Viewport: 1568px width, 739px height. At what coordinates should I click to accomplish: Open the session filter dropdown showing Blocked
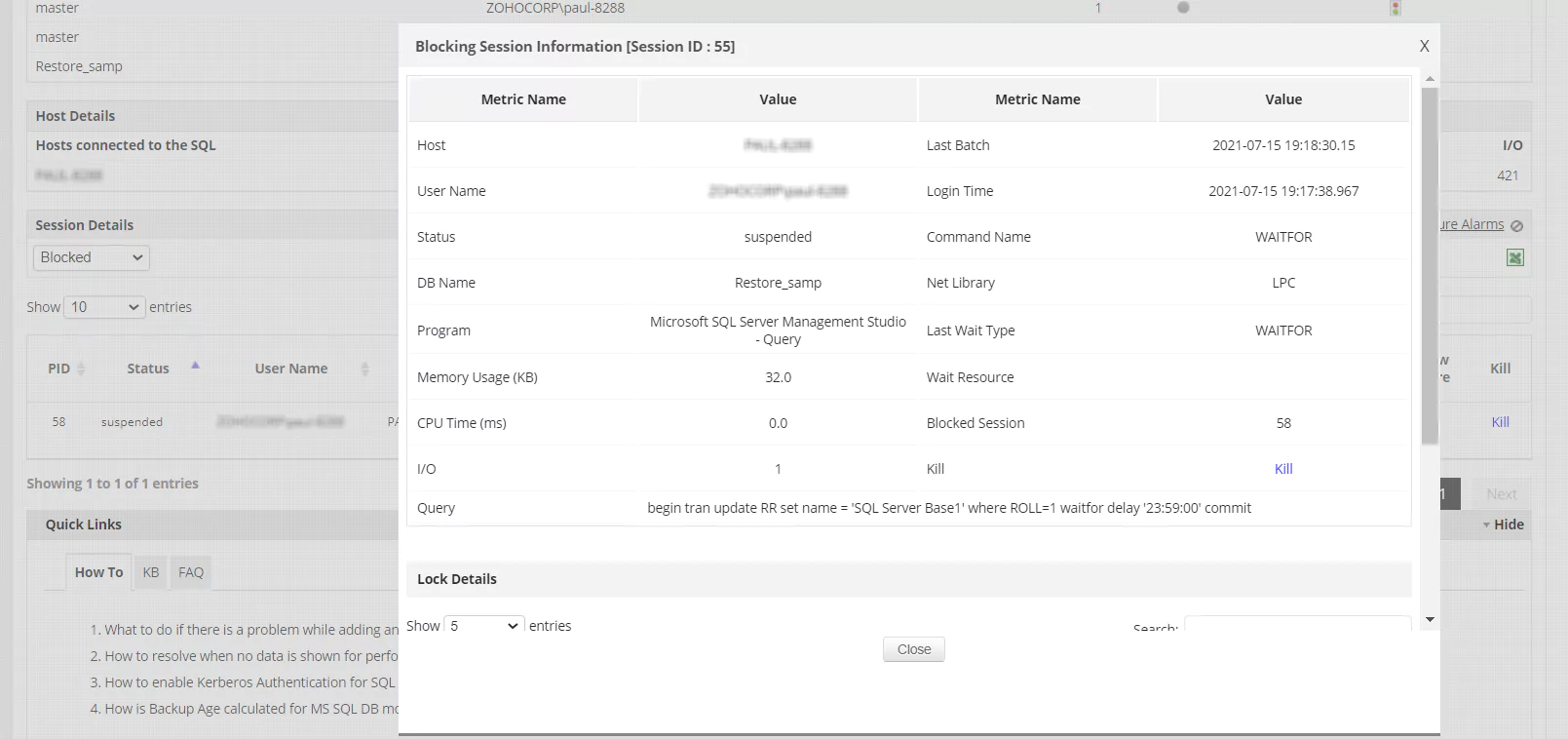[92, 257]
